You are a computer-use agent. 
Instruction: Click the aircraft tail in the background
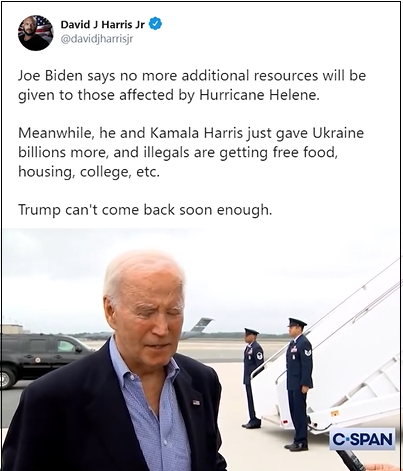[198, 327]
